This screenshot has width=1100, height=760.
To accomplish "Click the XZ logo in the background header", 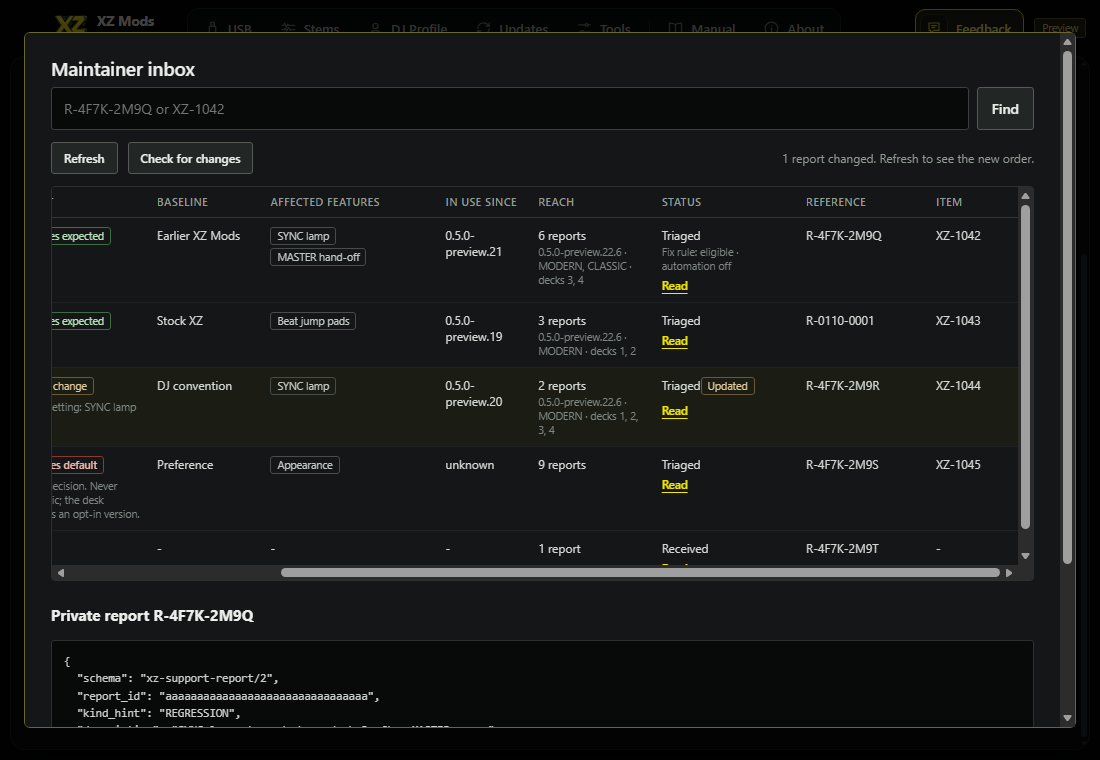I will 71,24.
